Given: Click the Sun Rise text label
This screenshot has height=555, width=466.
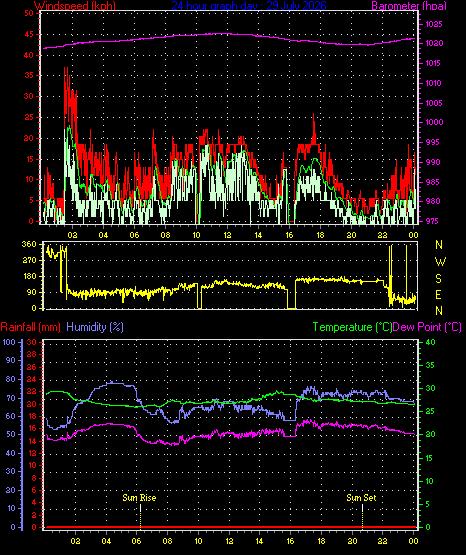Looking at the screenshot, I should point(139,498).
